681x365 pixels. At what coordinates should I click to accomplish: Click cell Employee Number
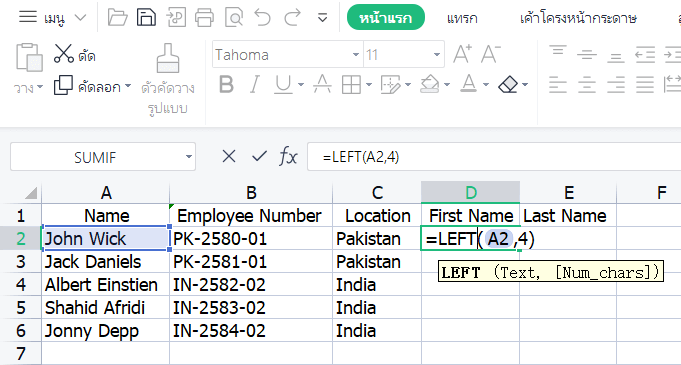pos(251,216)
